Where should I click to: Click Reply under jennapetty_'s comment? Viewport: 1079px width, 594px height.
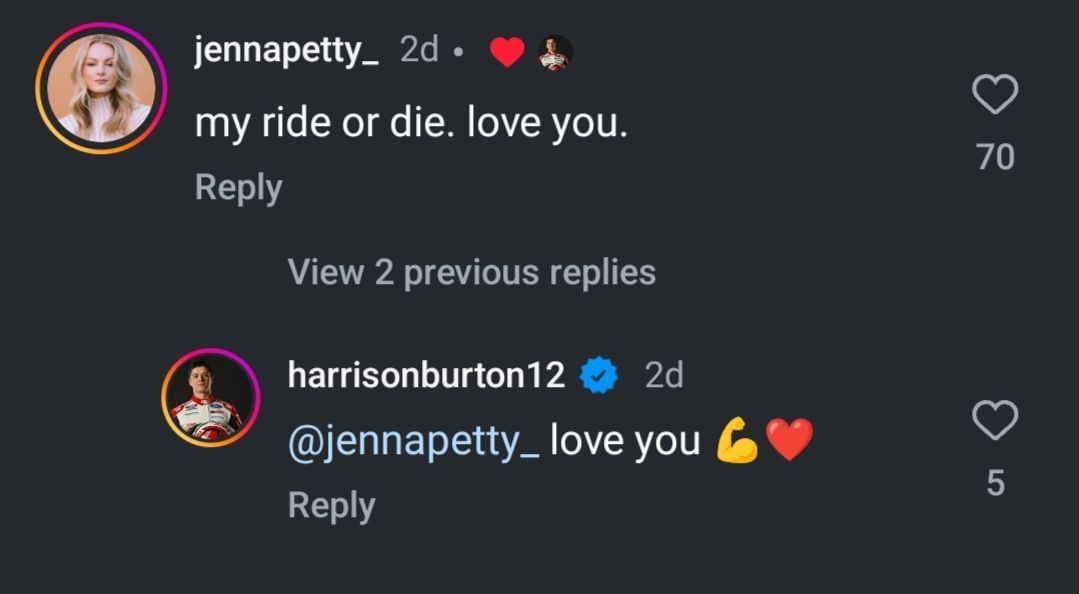point(237,185)
